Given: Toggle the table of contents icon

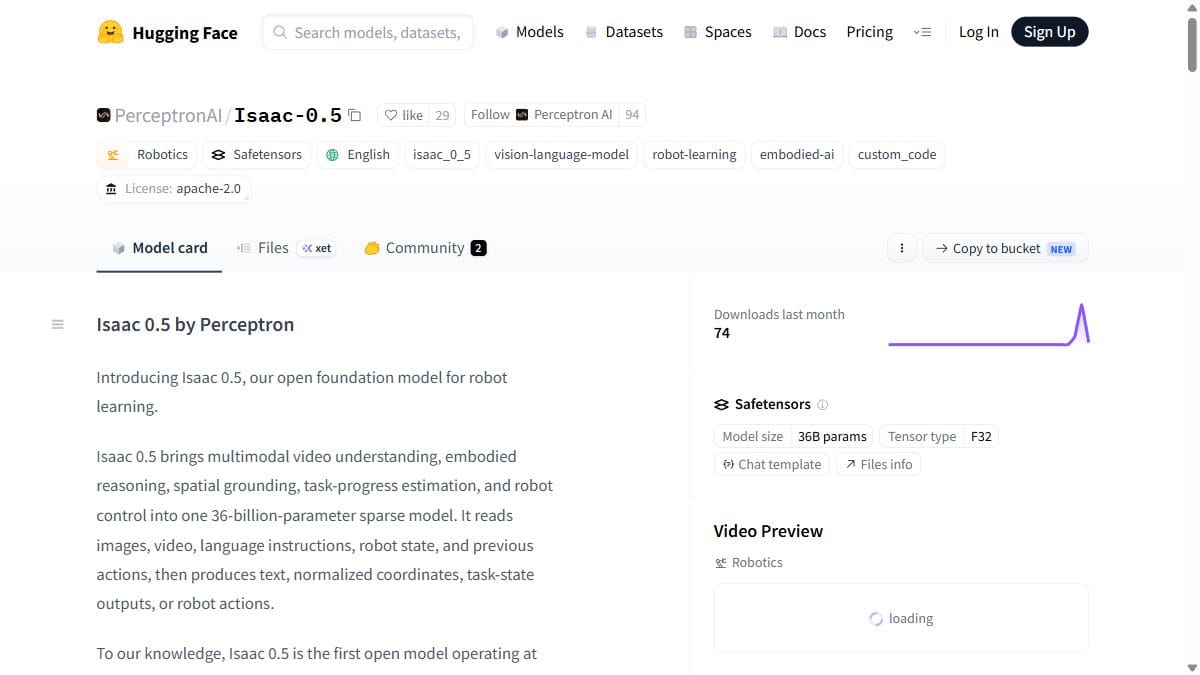Looking at the screenshot, I should (58, 324).
